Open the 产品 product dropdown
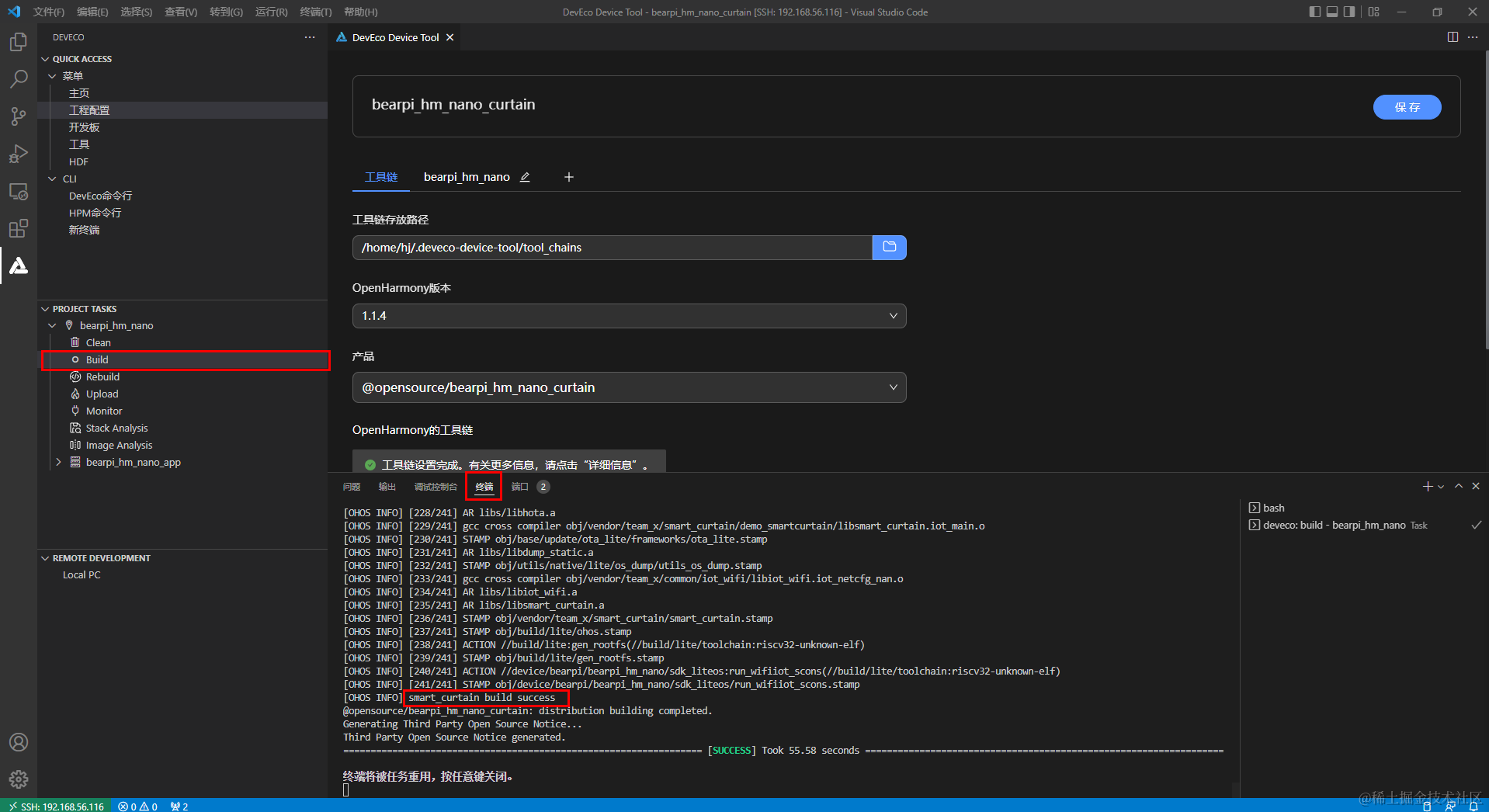Image resolution: width=1489 pixels, height=812 pixels. (629, 387)
